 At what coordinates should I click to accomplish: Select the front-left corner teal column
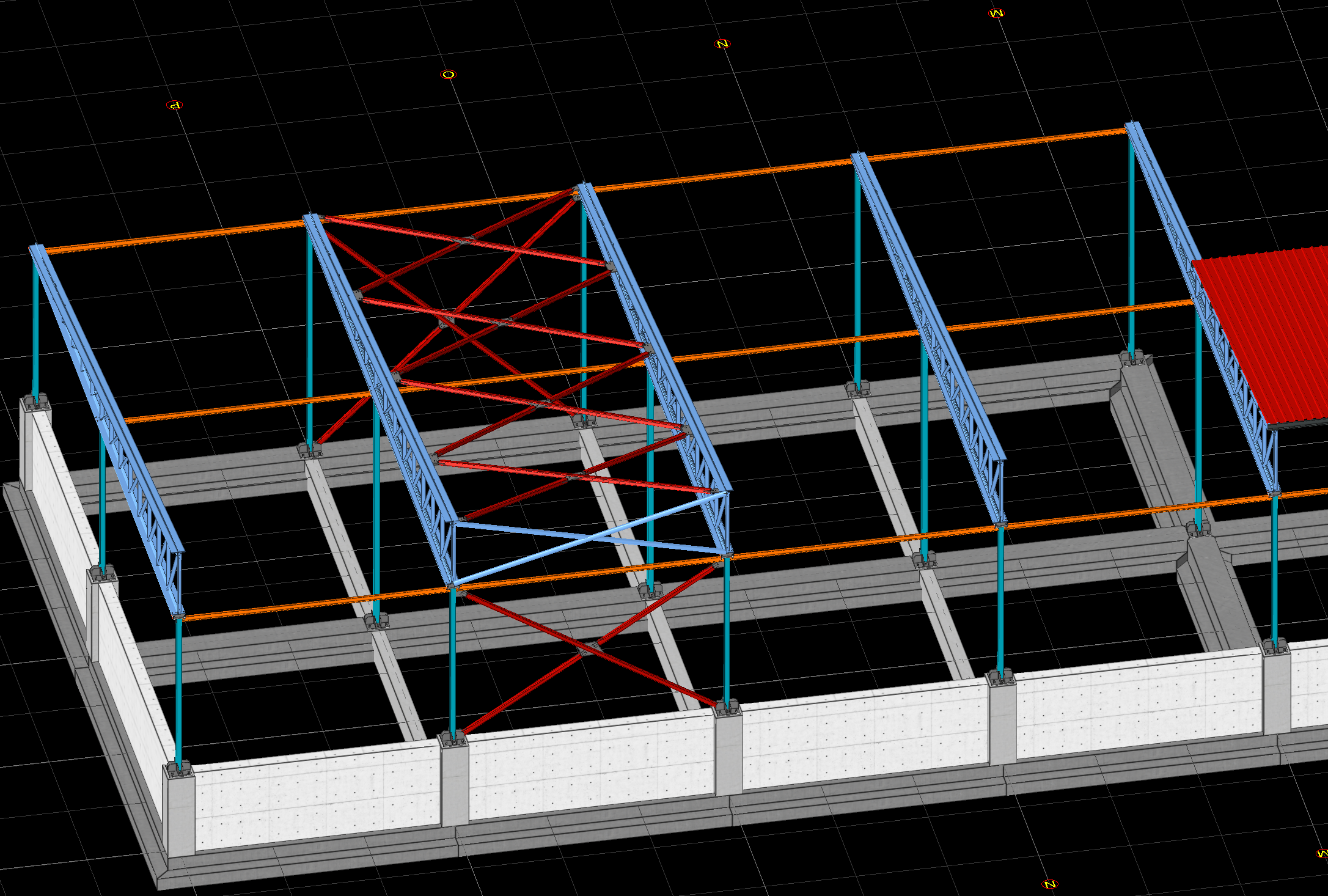click(x=178, y=691)
